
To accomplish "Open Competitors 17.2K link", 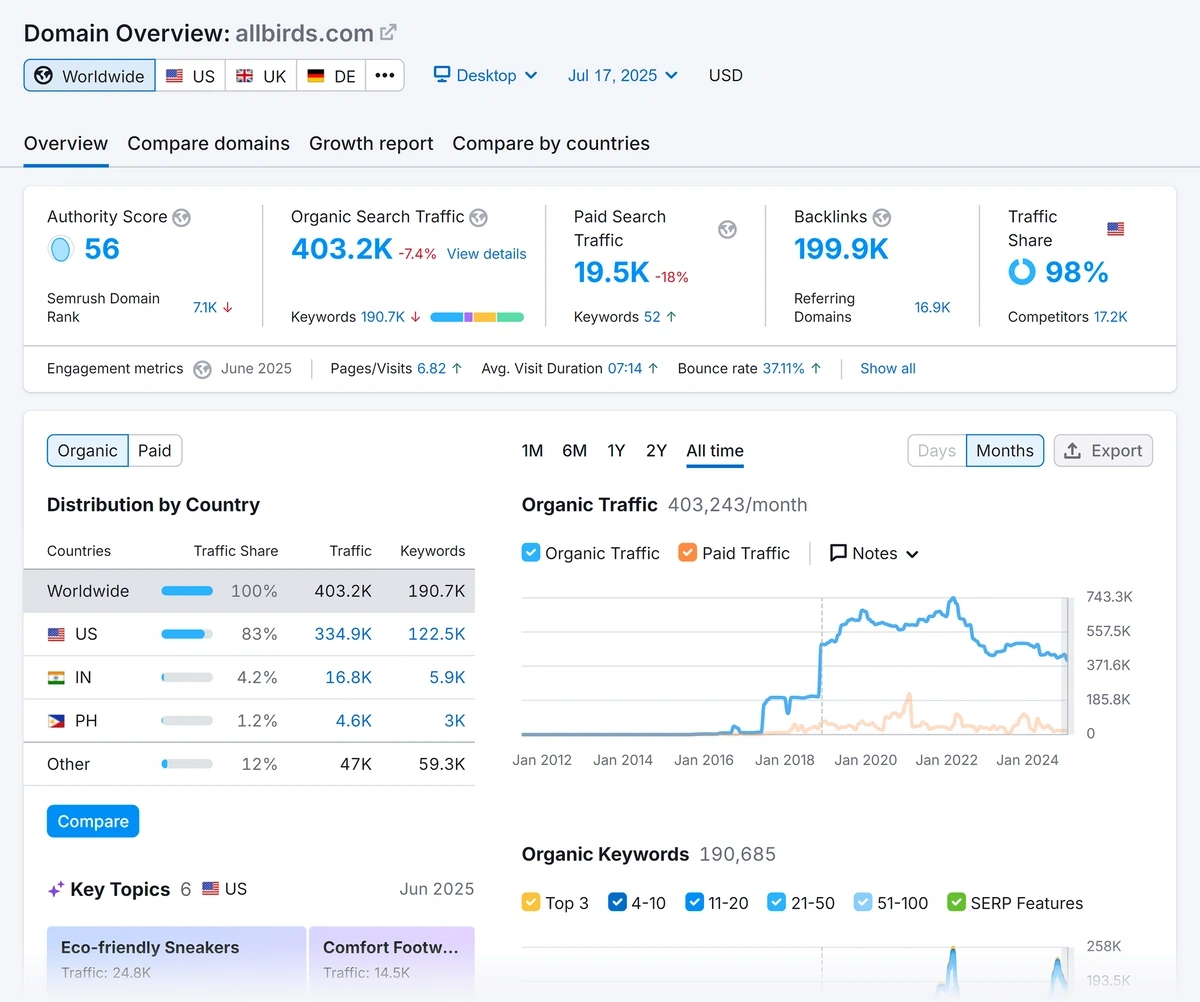I will (1110, 317).
